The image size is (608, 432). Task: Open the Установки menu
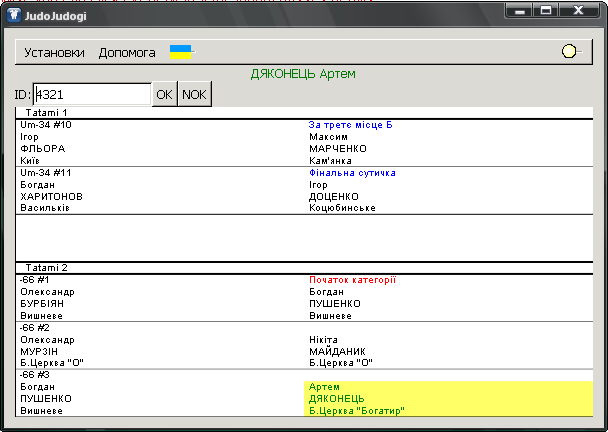tap(54, 52)
